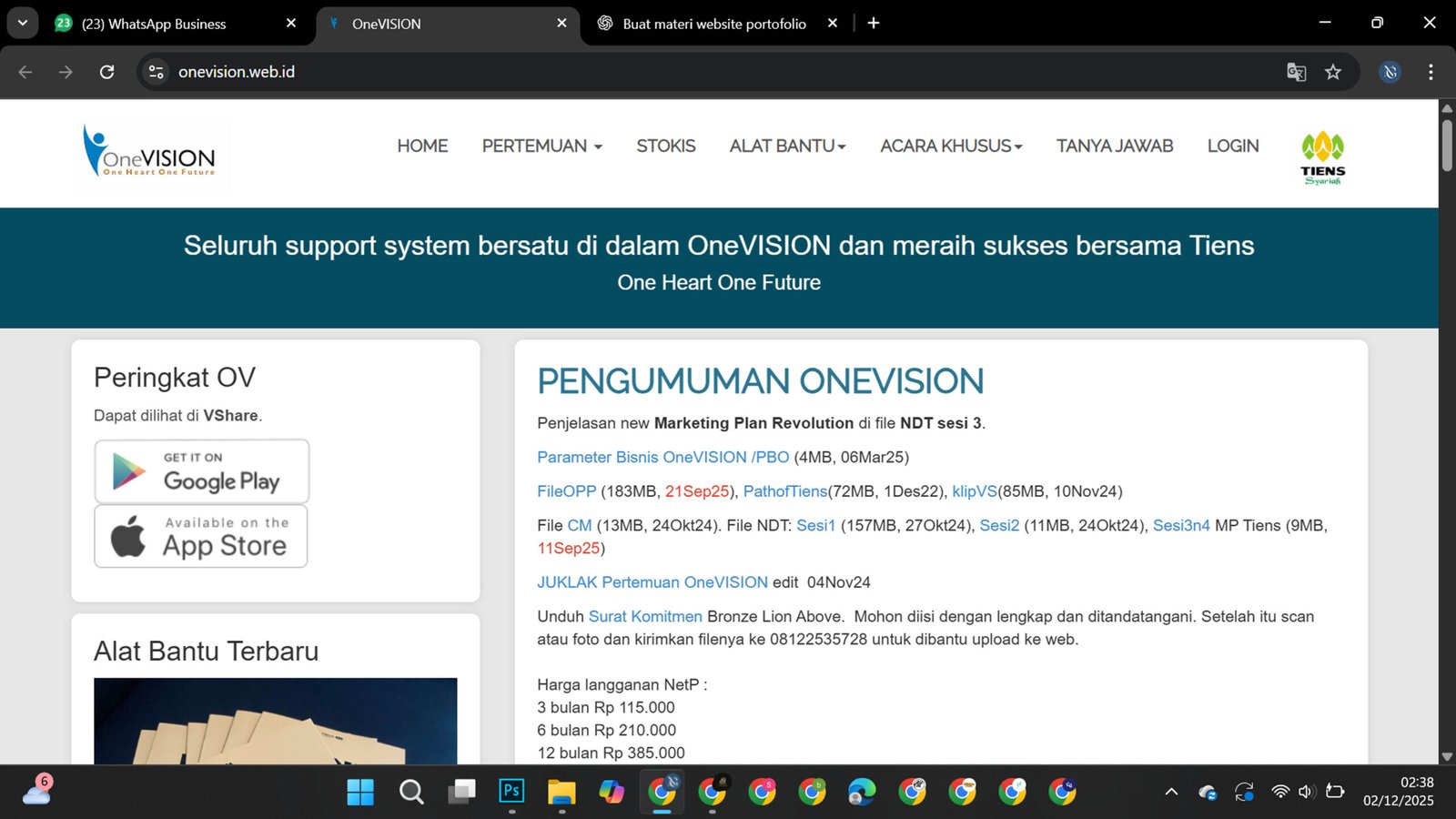The image size is (1456, 819).
Task: Open the ACARA KHUSUS dropdown
Action: [950, 147]
